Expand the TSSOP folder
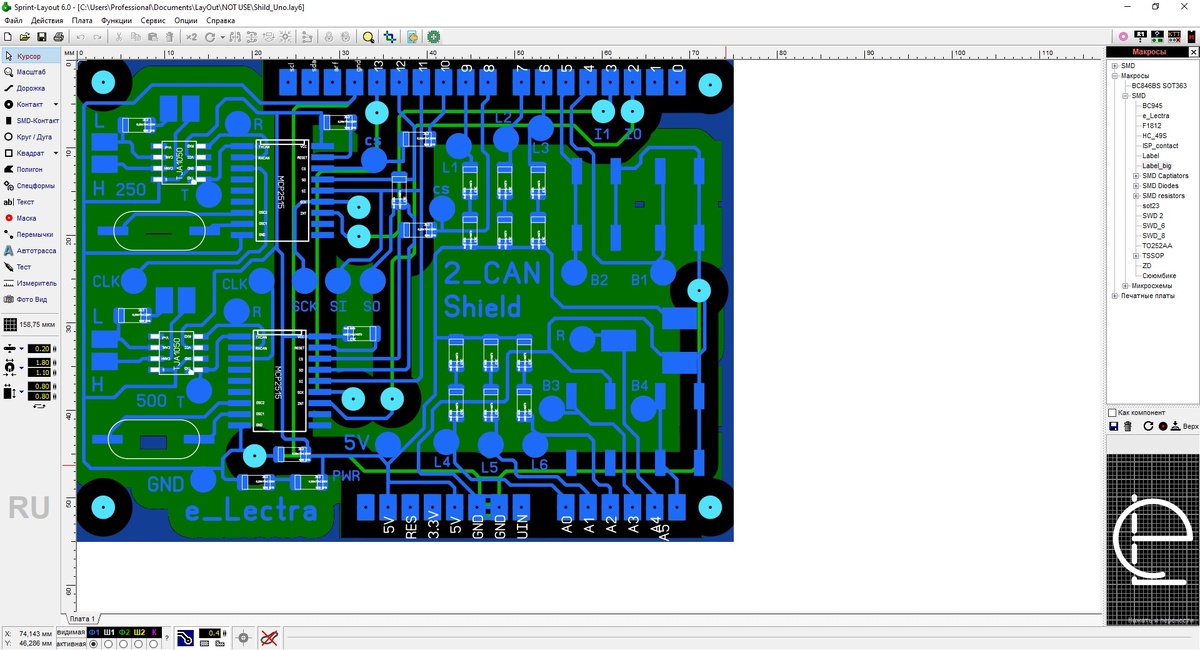Viewport: 1200px width, 650px height. pos(1136,255)
